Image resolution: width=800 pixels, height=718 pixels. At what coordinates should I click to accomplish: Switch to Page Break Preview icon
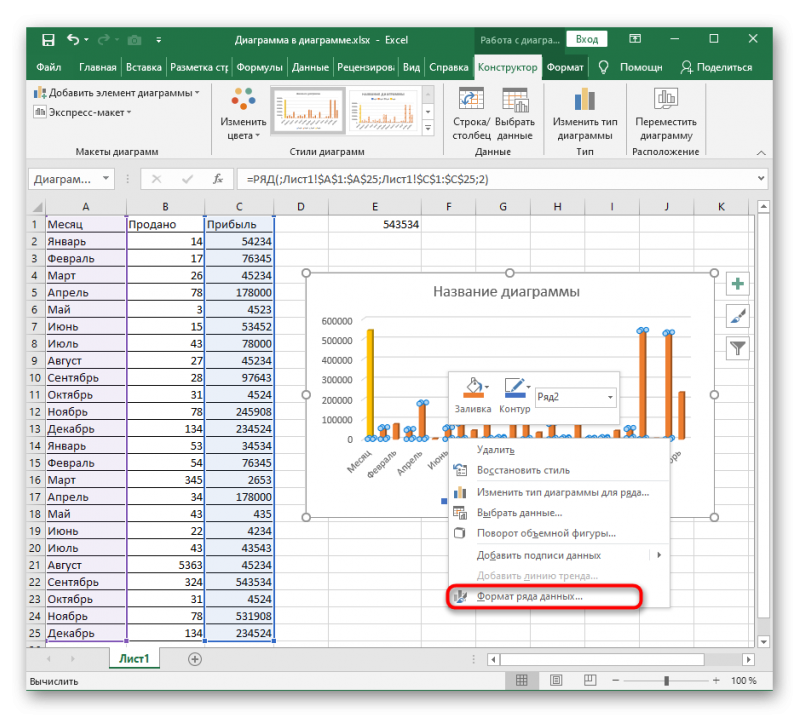(590, 680)
